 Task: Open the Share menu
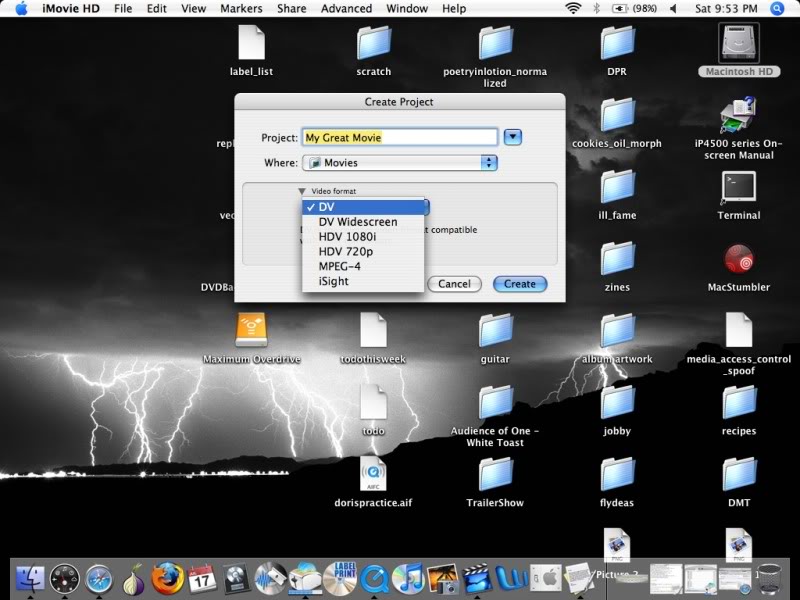(292, 9)
